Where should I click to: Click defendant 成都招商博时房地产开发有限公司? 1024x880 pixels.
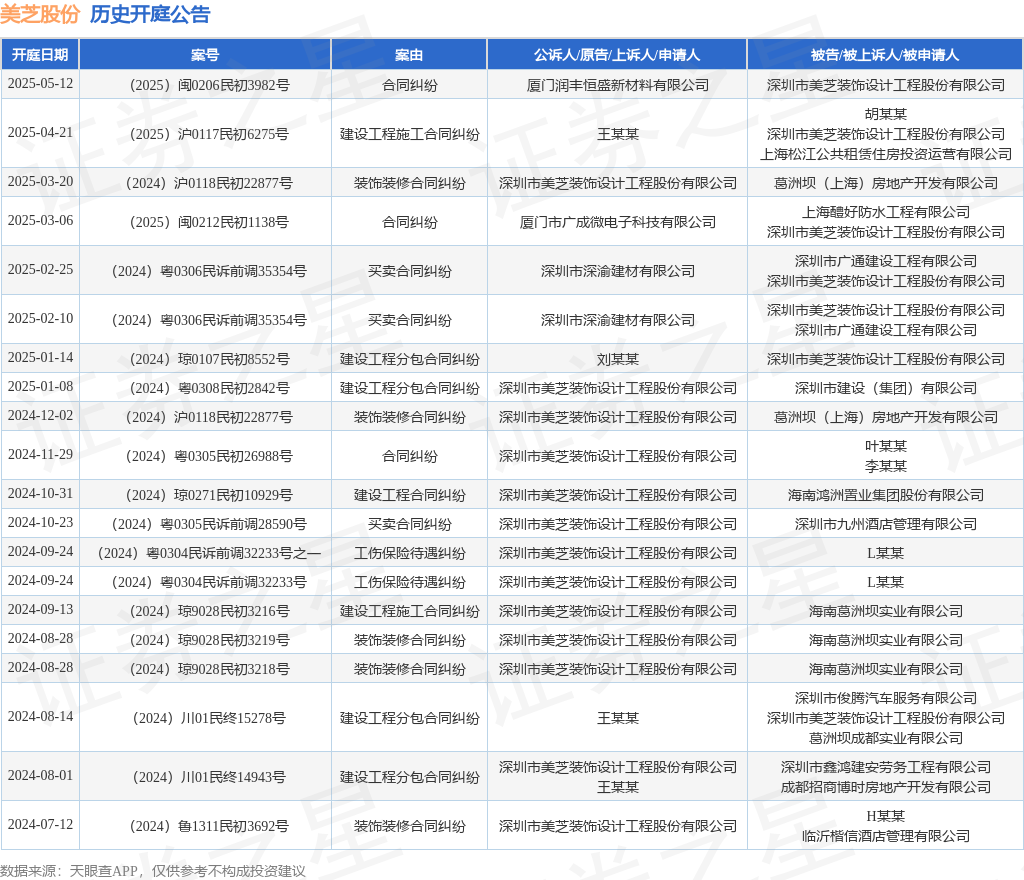click(886, 787)
